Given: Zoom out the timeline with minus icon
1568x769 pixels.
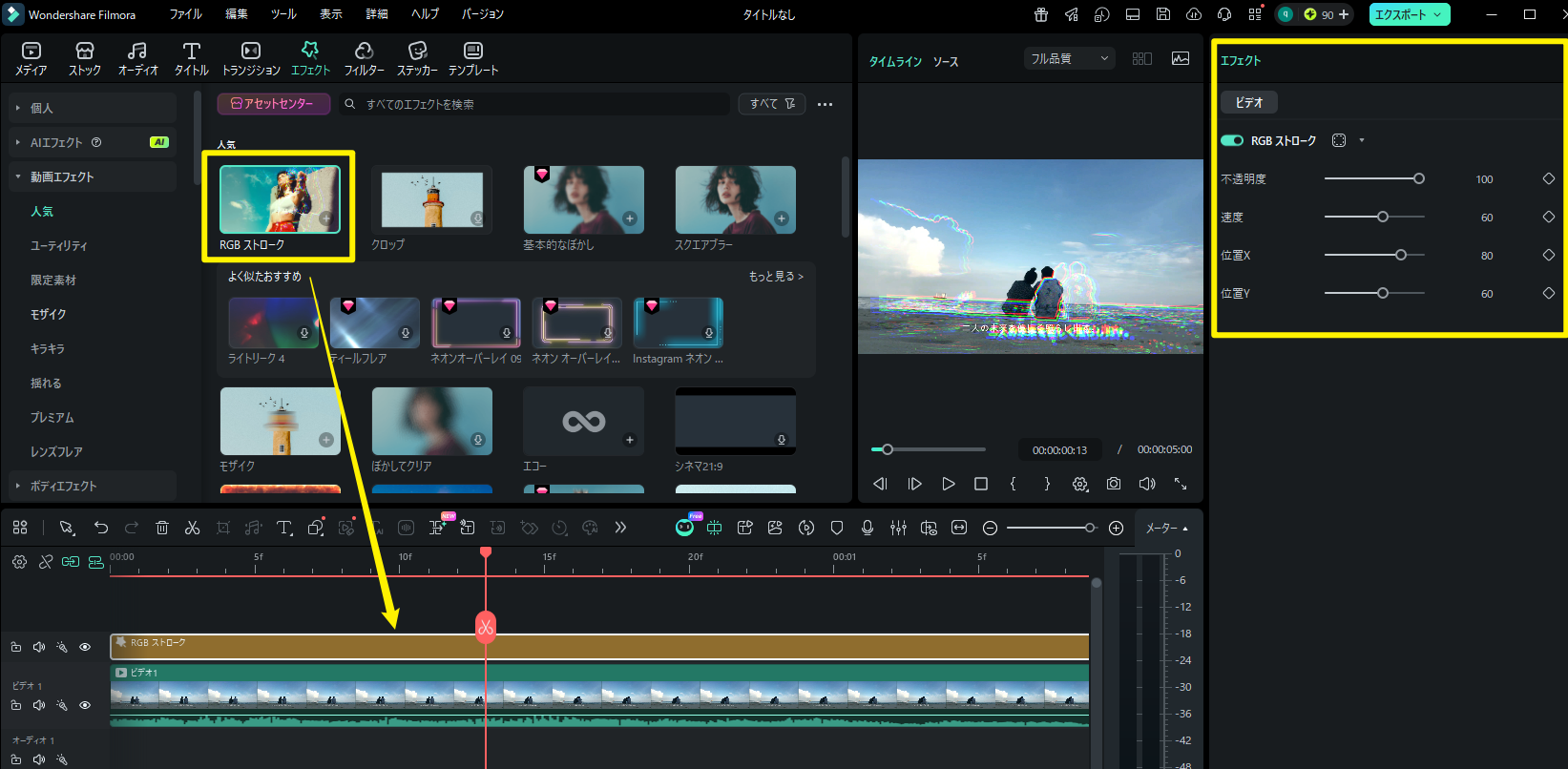Looking at the screenshot, I should click(x=990, y=528).
